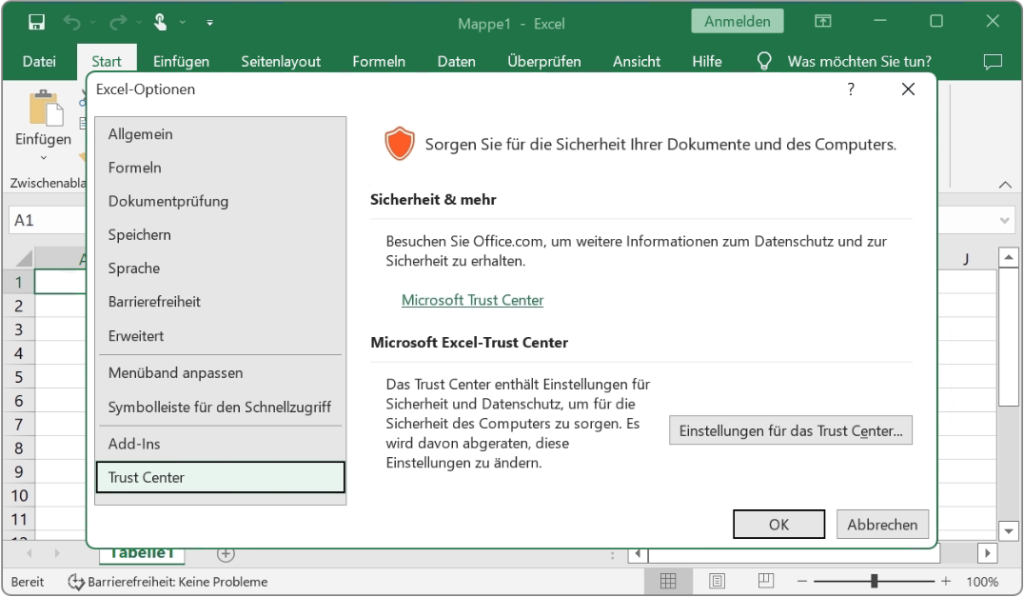1024x597 pixels.
Task: Save the workbook from the Quick Access Toolbar
Action: 39,20
